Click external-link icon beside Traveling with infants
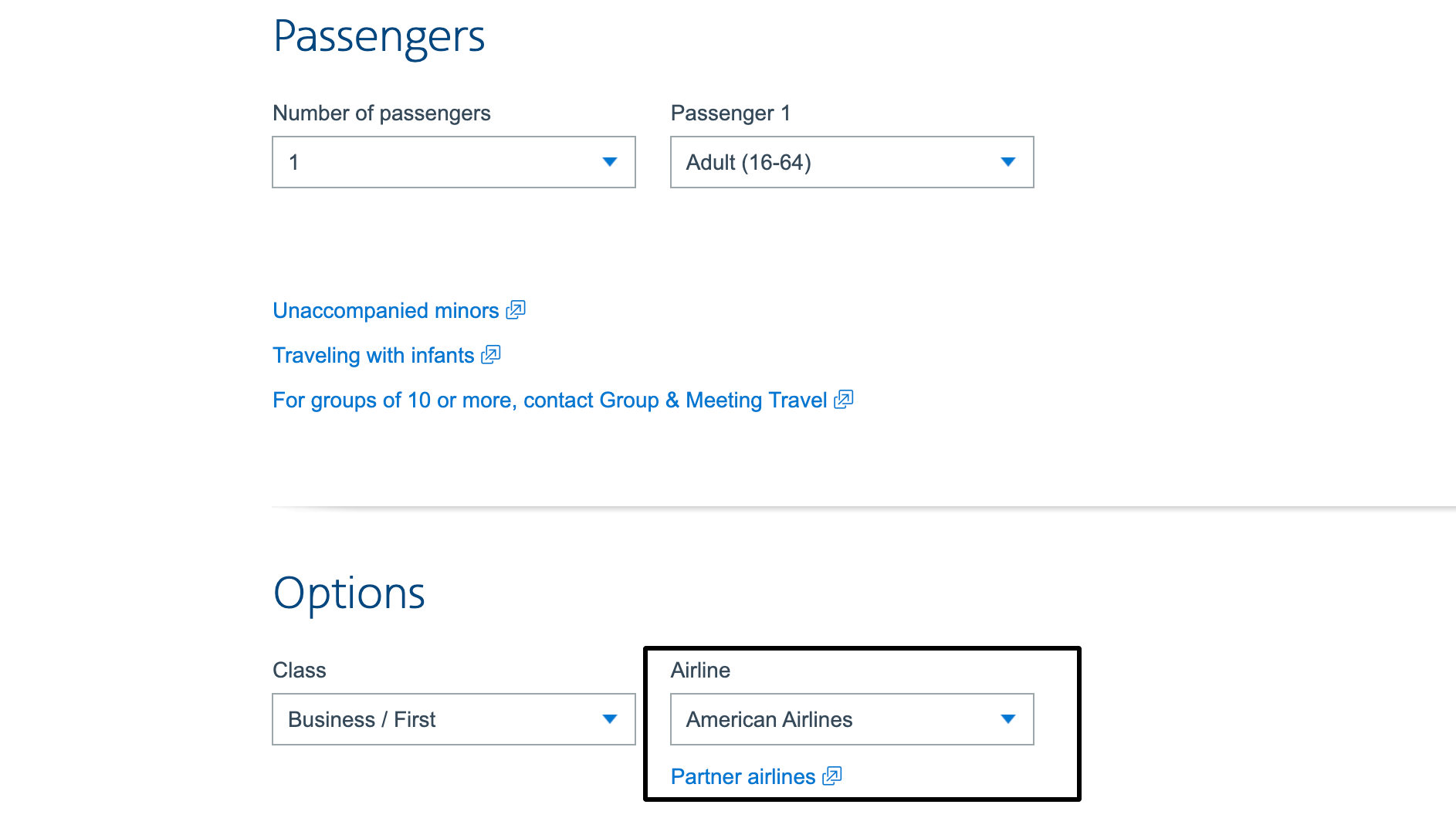1456x818 pixels. (x=491, y=355)
